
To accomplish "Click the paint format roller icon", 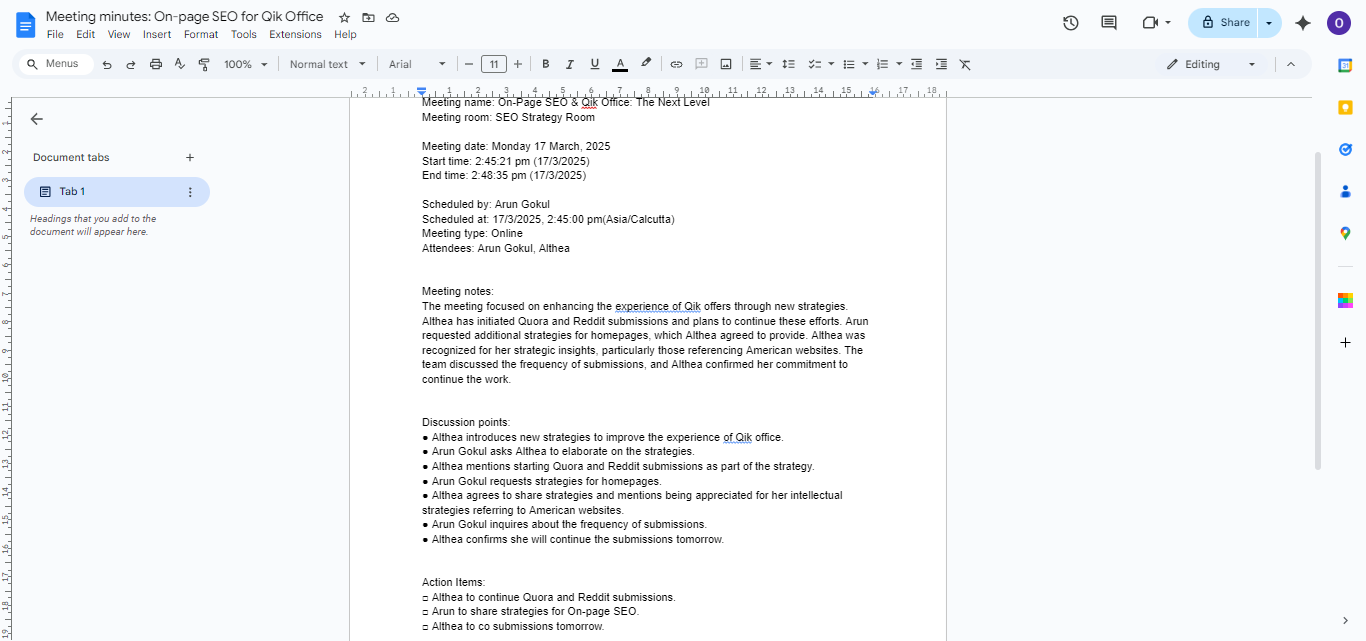I will point(204,64).
